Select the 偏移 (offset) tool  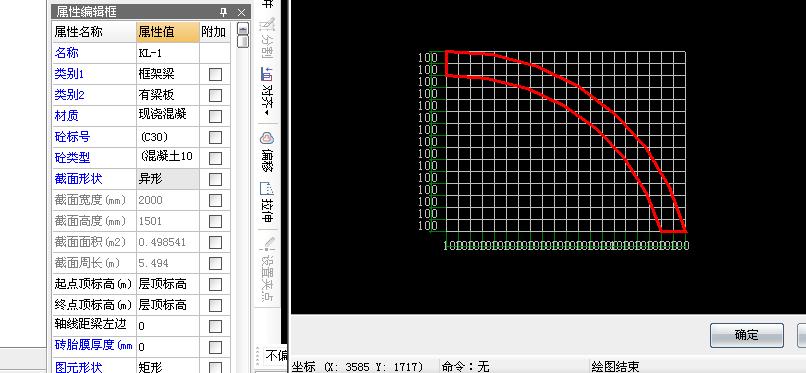[x=267, y=152]
